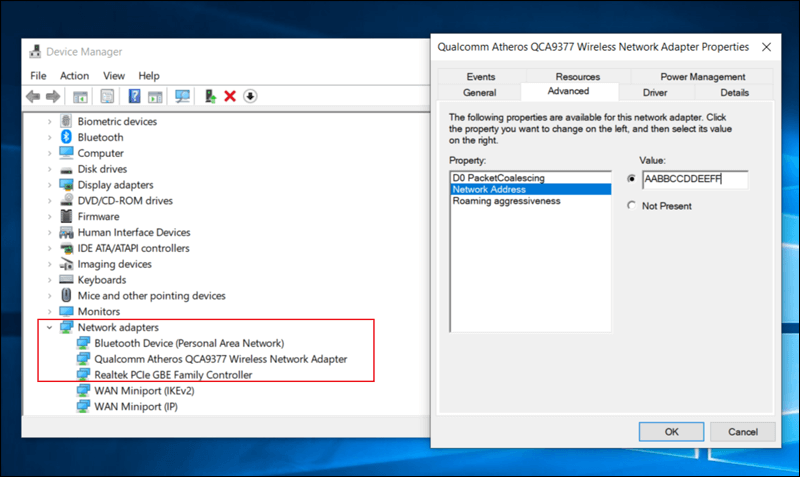Click the DVD/CD-ROM drives icon
The height and width of the screenshot is (477, 800).
(x=66, y=200)
